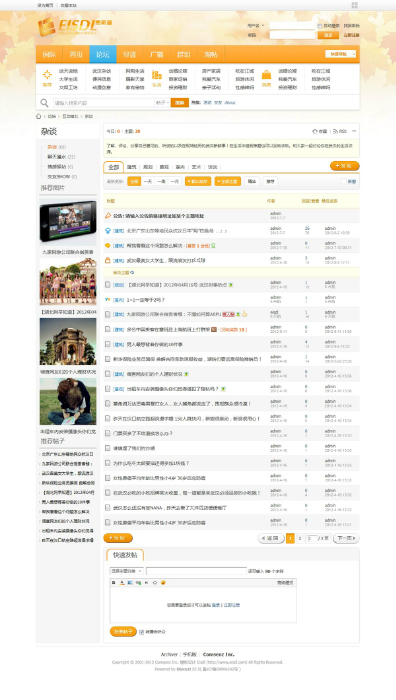This screenshot has height=700, width=396.
Task: Click the orange bubble icon on third thread
Action: pos(108,246)
